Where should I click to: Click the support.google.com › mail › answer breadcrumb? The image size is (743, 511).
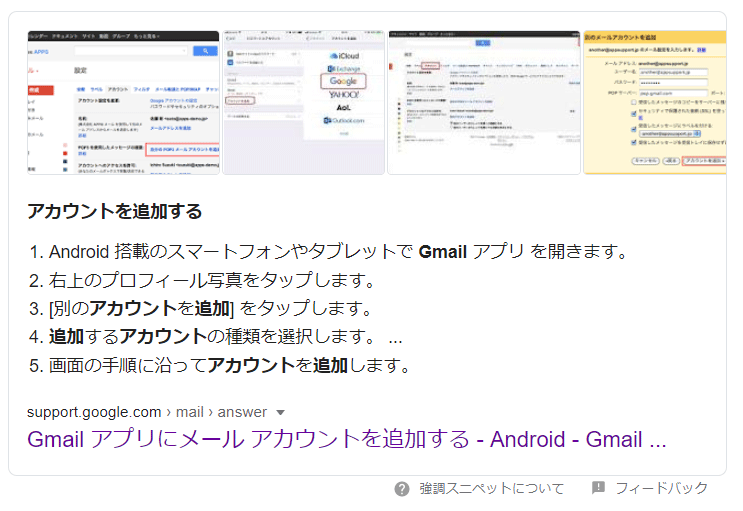tap(147, 412)
